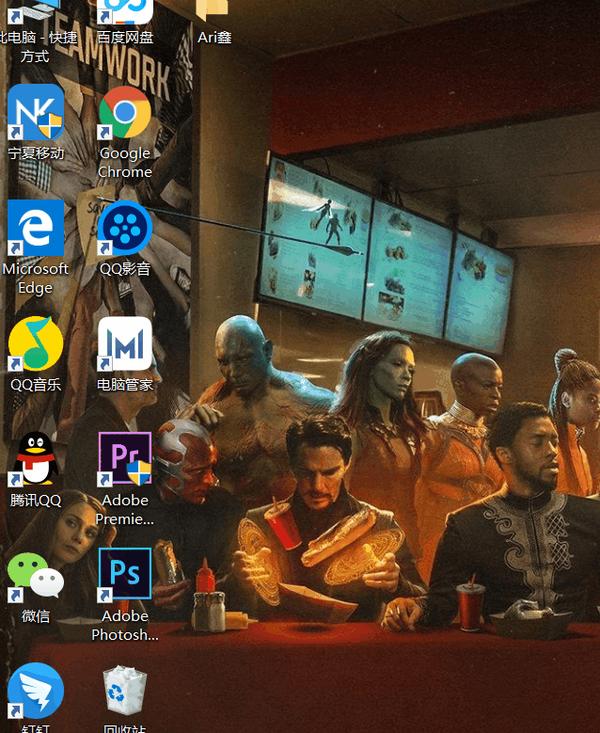Select the '电脑管家' label text
Screen dimensions: 600x733
pyautogui.click(x=125, y=385)
